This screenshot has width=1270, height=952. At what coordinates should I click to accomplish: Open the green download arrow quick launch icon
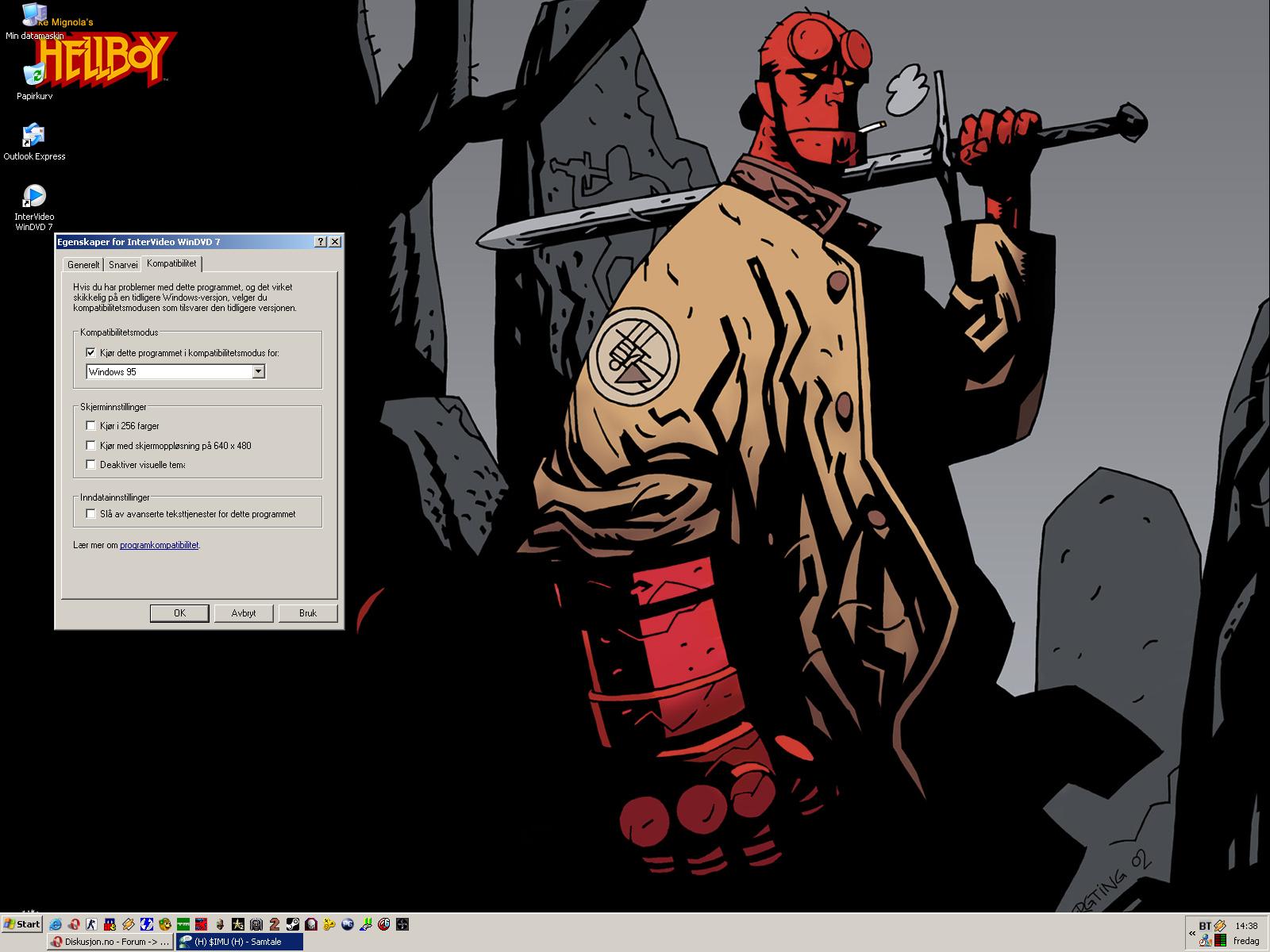pos(366,924)
